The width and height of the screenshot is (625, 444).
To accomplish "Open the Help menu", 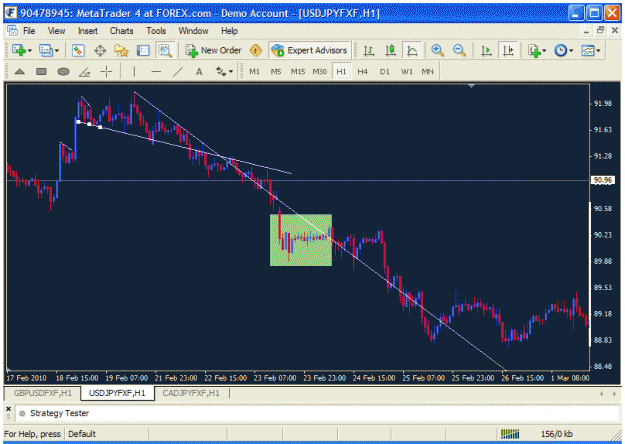I will click(229, 31).
